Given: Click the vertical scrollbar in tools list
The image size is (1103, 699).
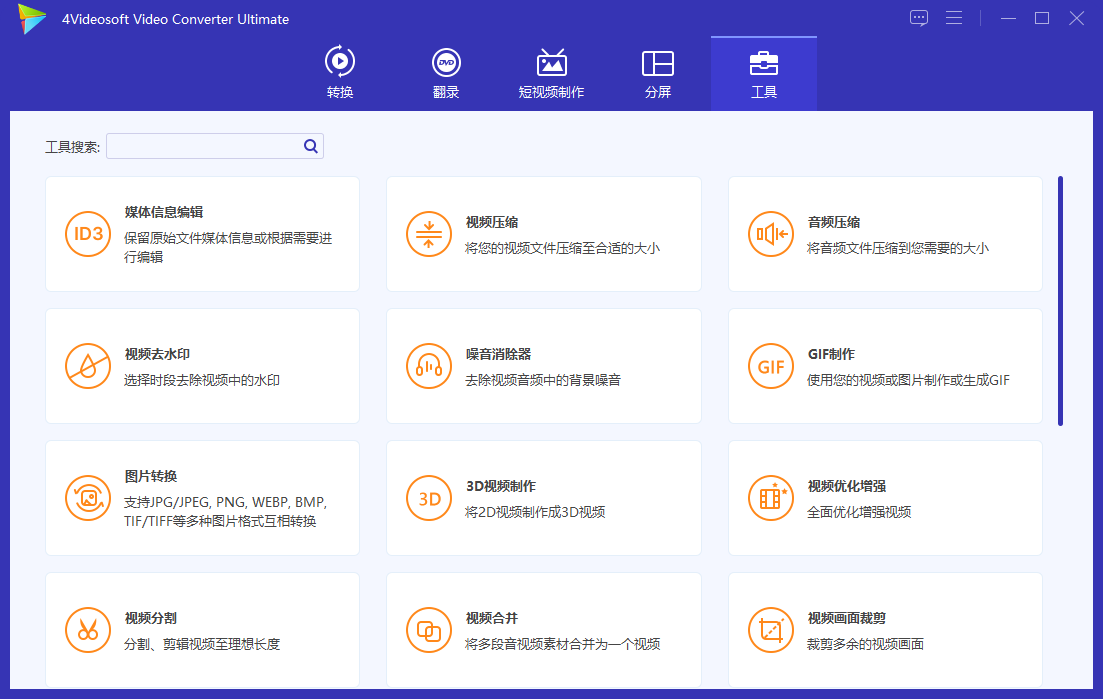Looking at the screenshot, I should click(1060, 300).
